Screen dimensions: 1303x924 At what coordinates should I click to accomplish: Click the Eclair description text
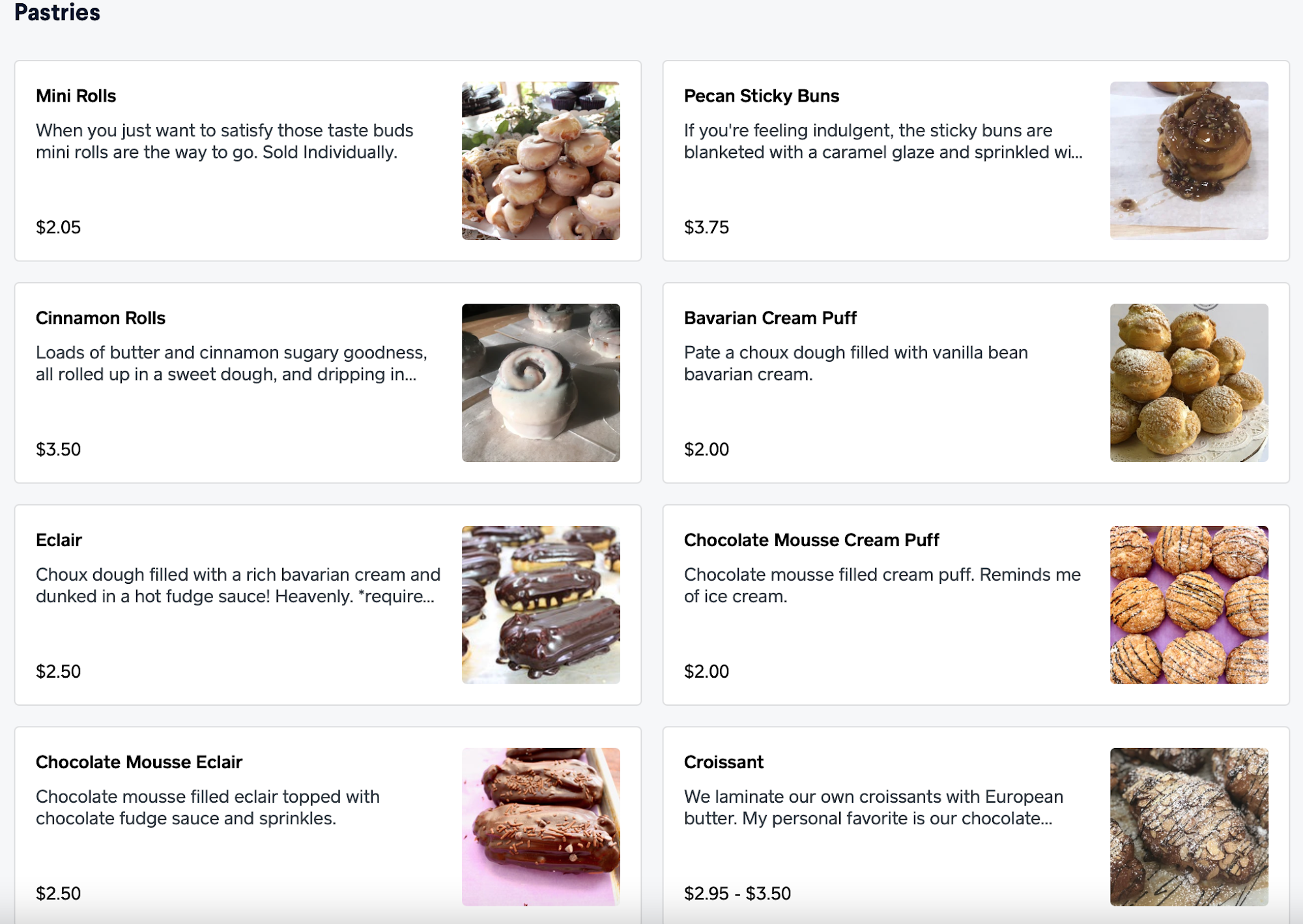tap(238, 585)
